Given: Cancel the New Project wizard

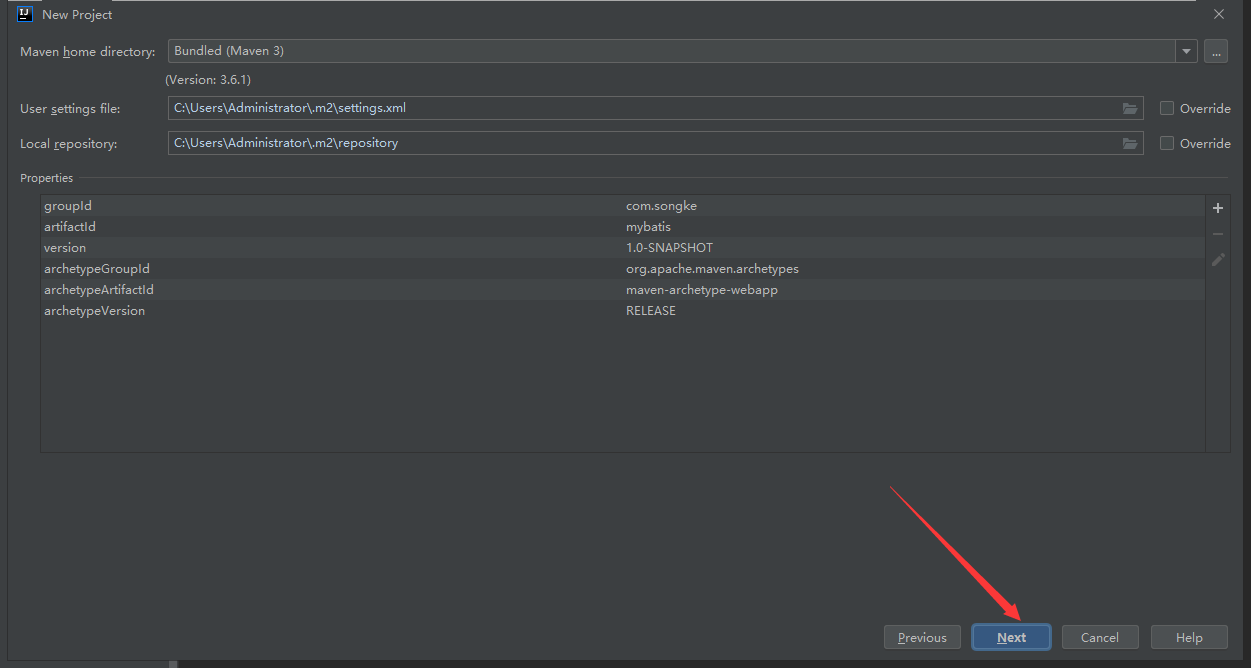Looking at the screenshot, I should [x=1100, y=637].
